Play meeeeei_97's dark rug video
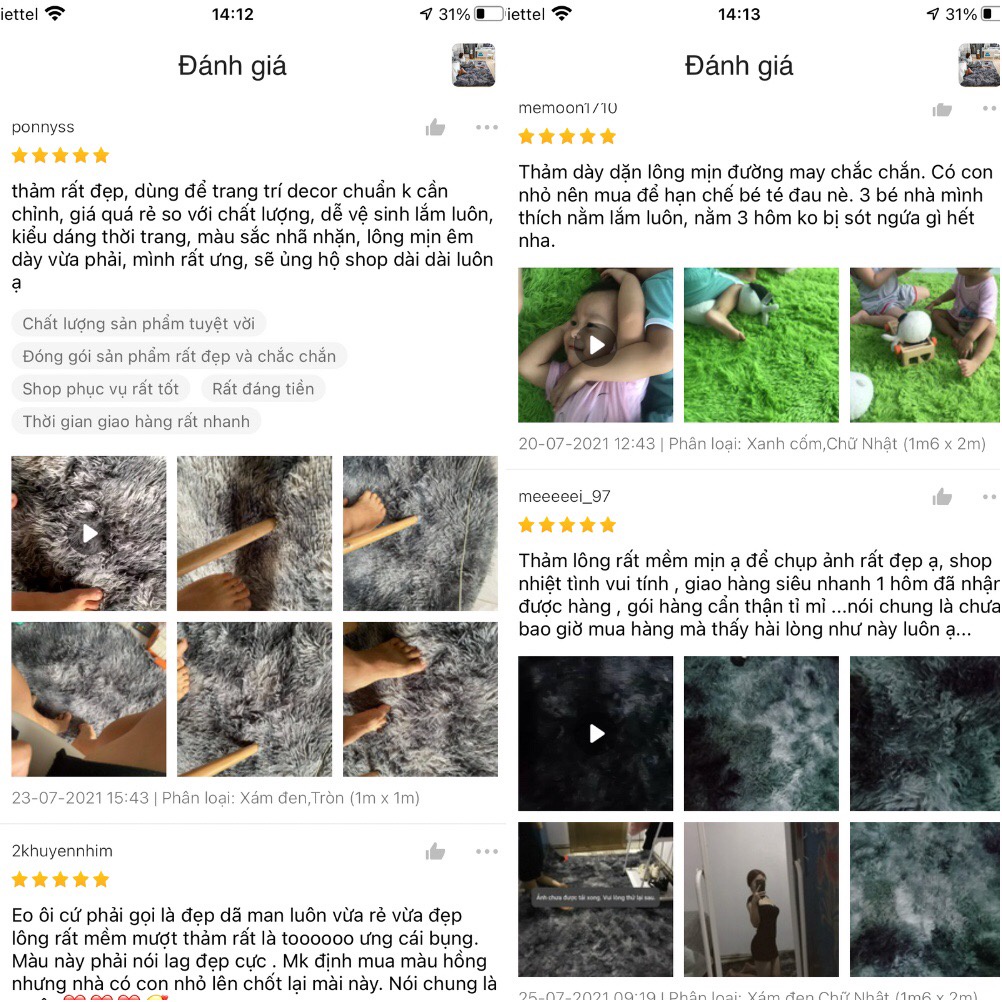This screenshot has height=1002, width=1002. [596, 733]
